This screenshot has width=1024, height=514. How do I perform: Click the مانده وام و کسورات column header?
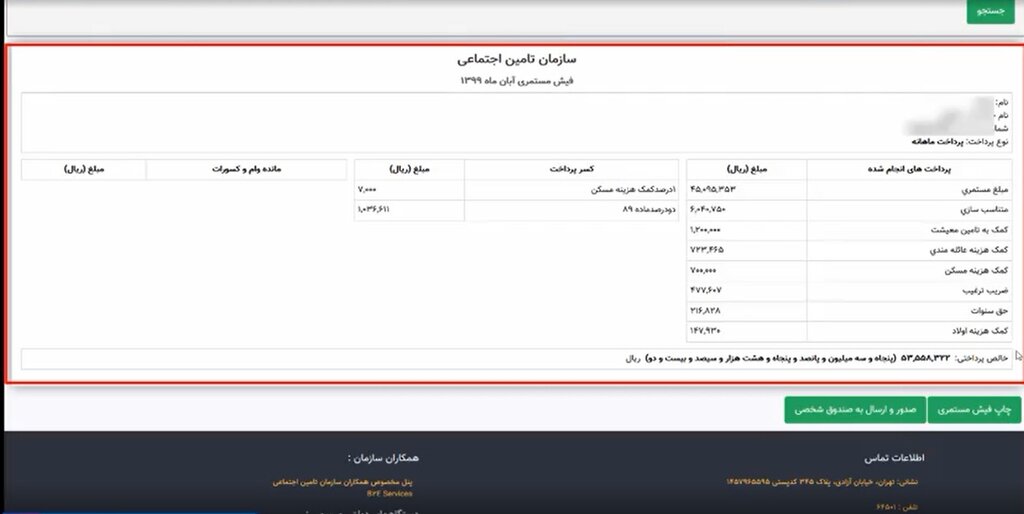click(x=246, y=169)
